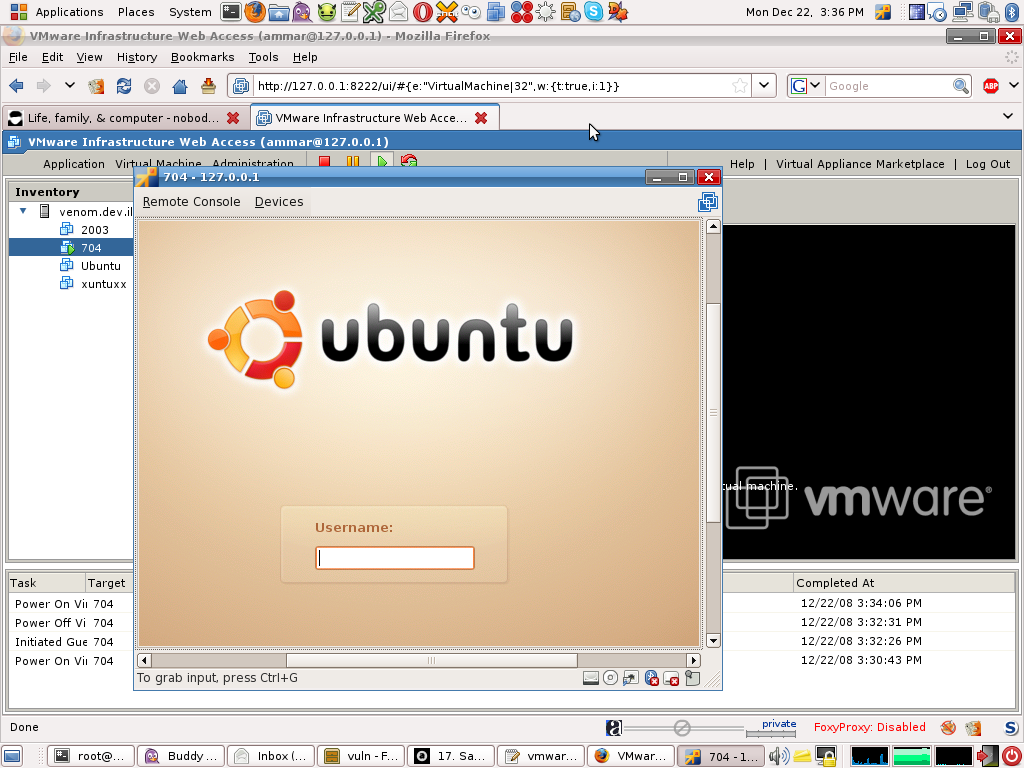
Task: Launch Pidgin from the top panel
Action: (x=301, y=11)
